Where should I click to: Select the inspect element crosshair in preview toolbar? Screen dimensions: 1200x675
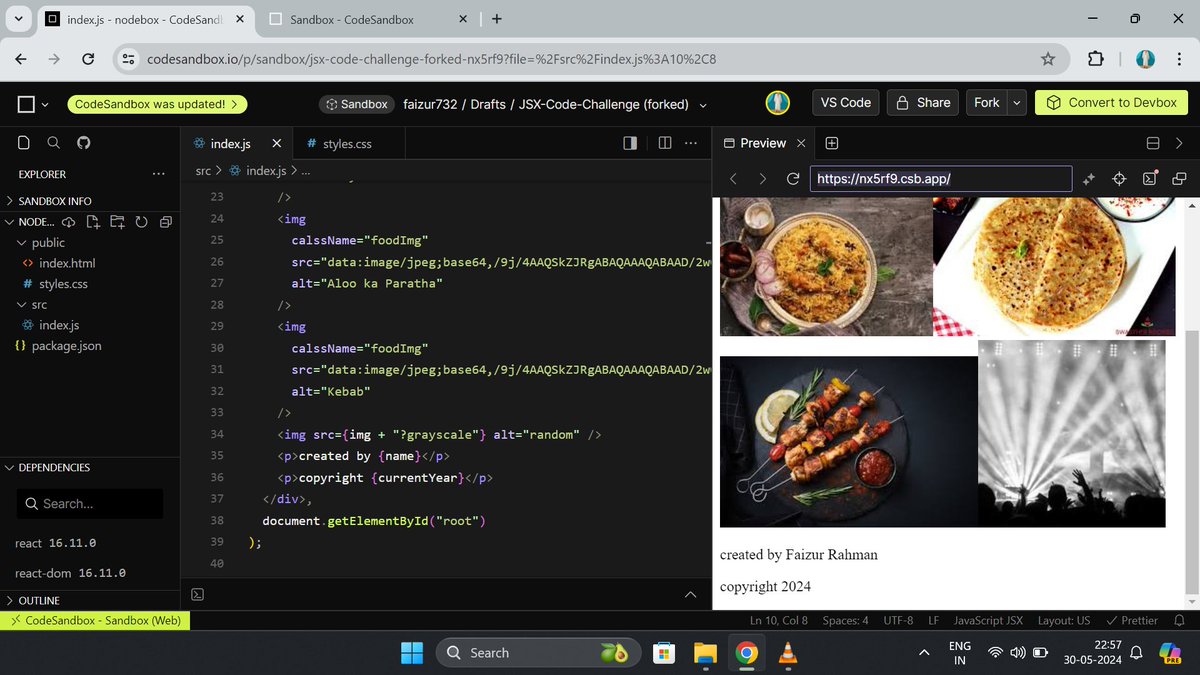(1118, 177)
